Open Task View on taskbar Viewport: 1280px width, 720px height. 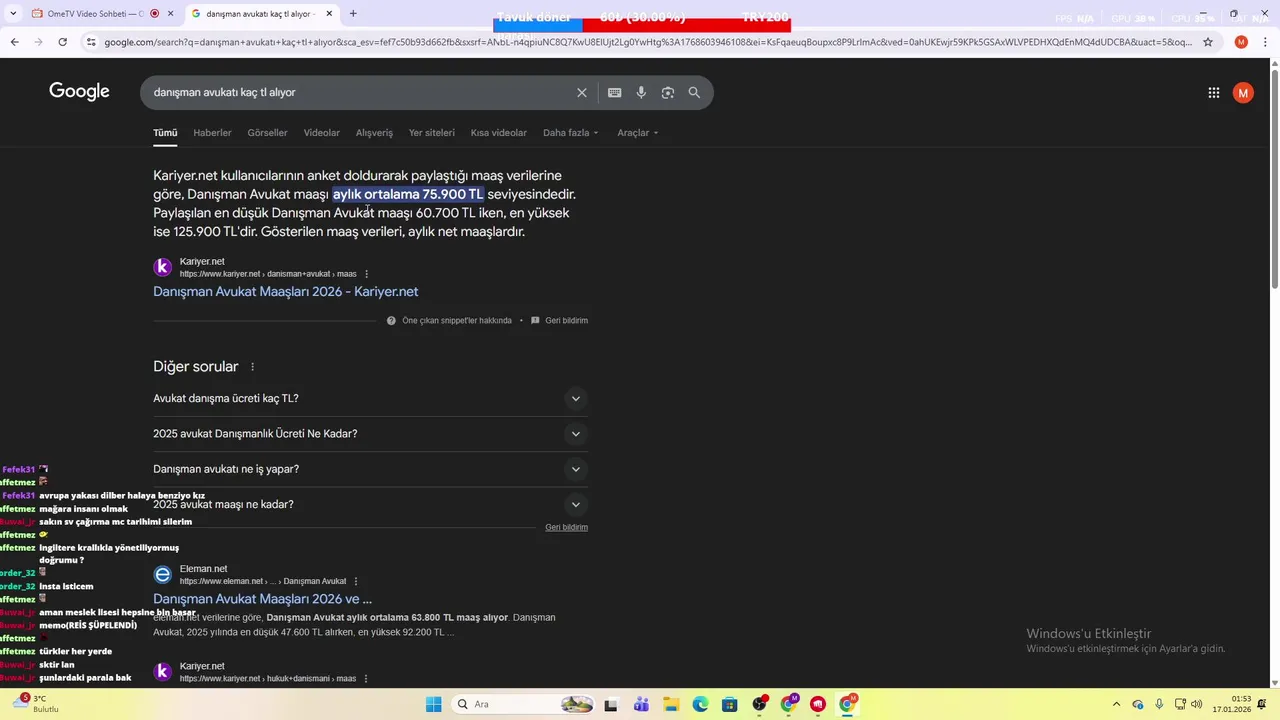[x=611, y=704]
